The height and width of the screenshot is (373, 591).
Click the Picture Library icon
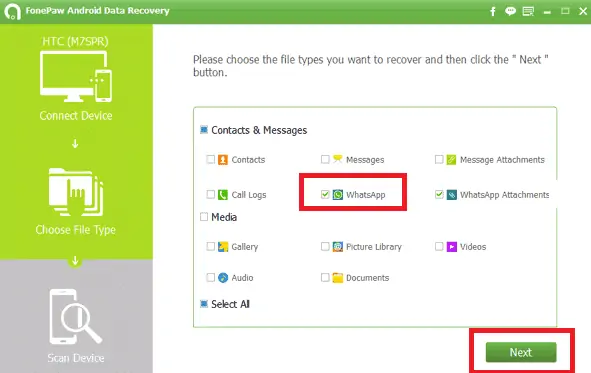pos(338,247)
